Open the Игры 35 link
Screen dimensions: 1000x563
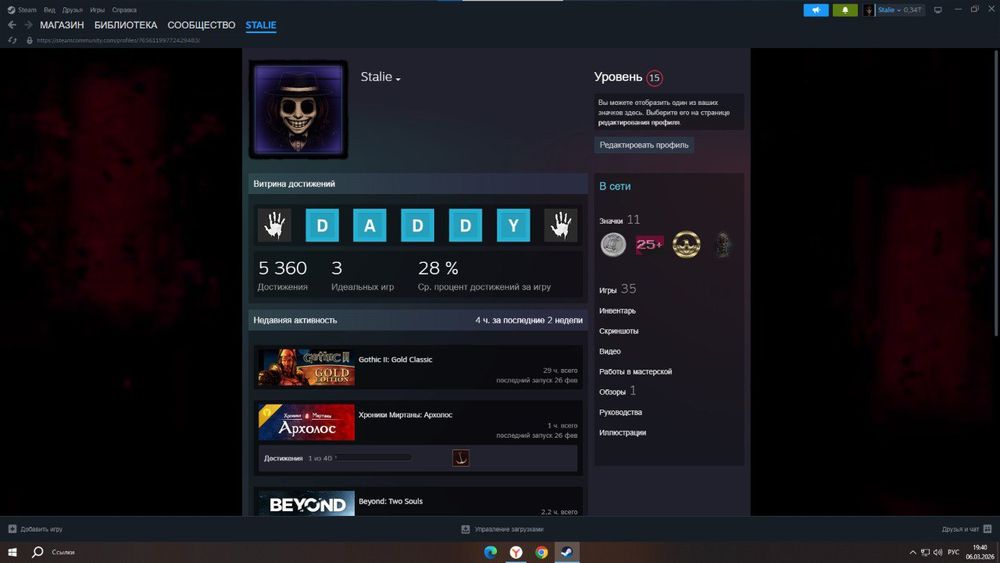point(617,289)
